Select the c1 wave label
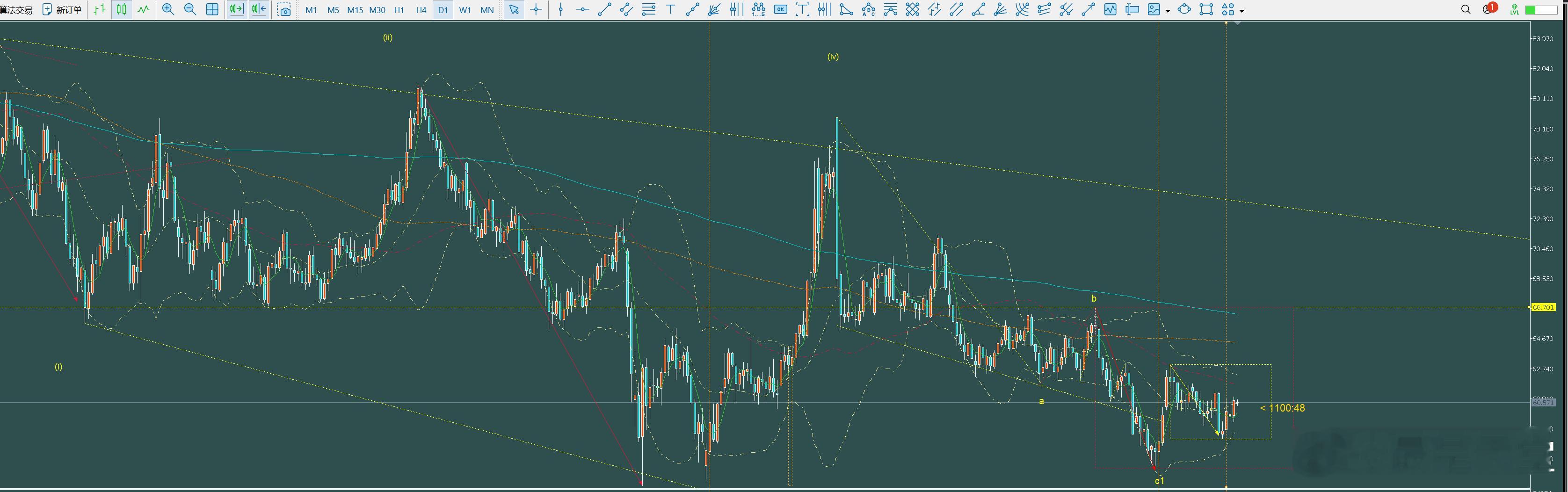The image size is (1568, 492). pyautogui.click(x=1160, y=481)
